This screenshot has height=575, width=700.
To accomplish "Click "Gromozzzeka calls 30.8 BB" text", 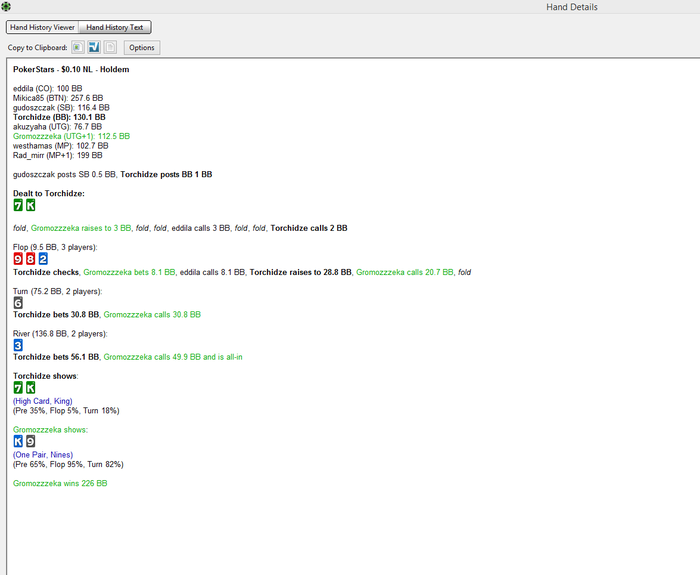I will click(152, 315).
